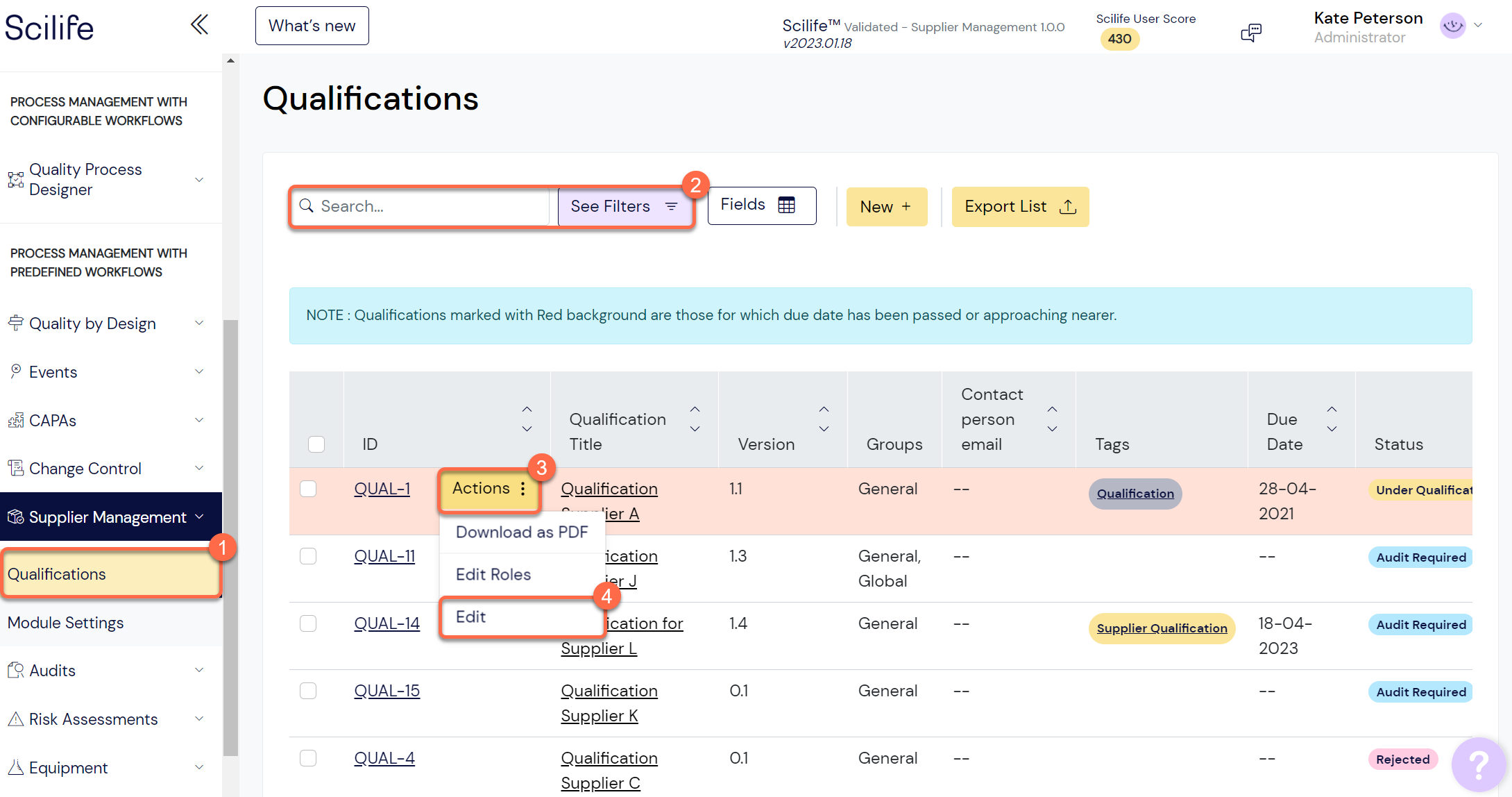This screenshot has width=1512, height=797.
Task: Click the Qualification tag on QUAL-1
Action: (x=1135, y=494)
